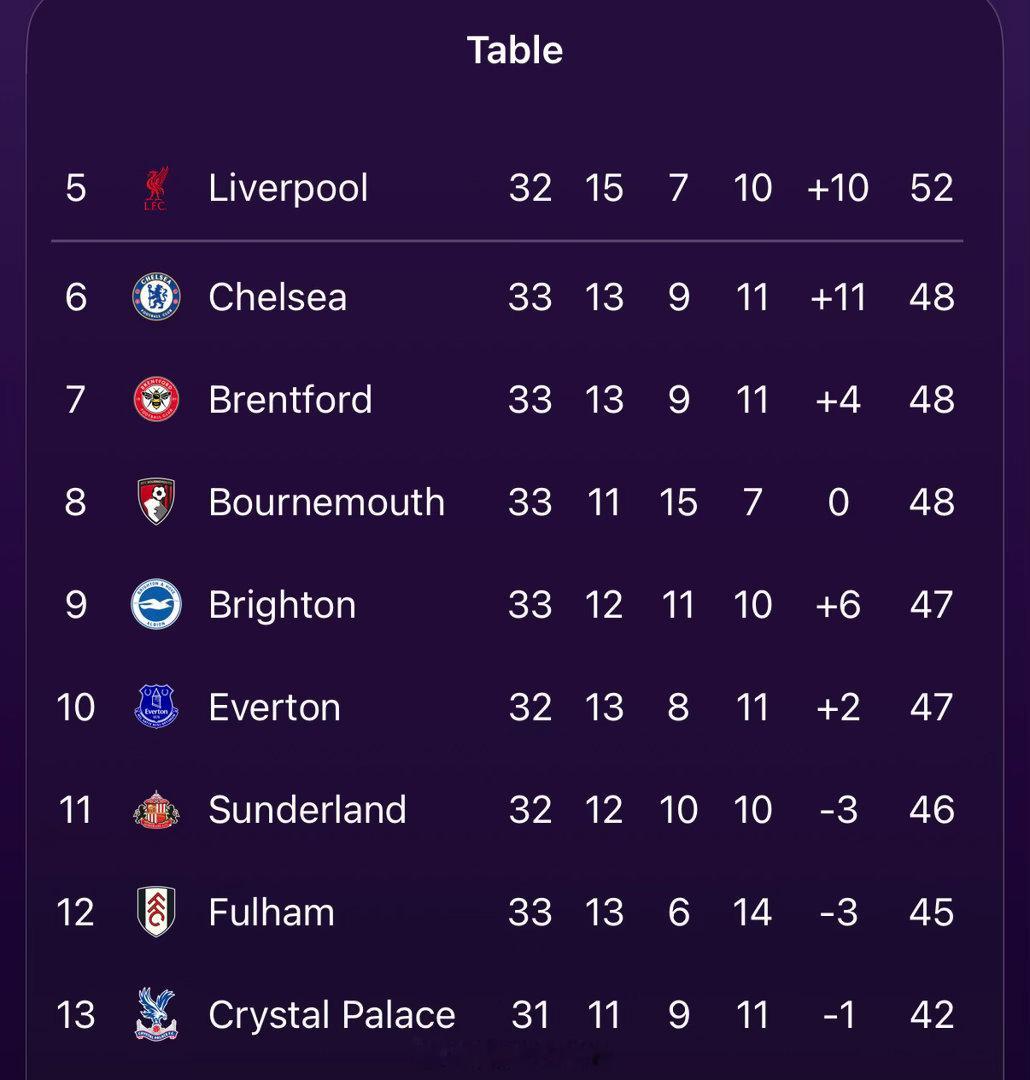Viewport: 1030px width, 1080px height.
Task: Click the Bournemouth club crest
Action: tap(156, 502)
